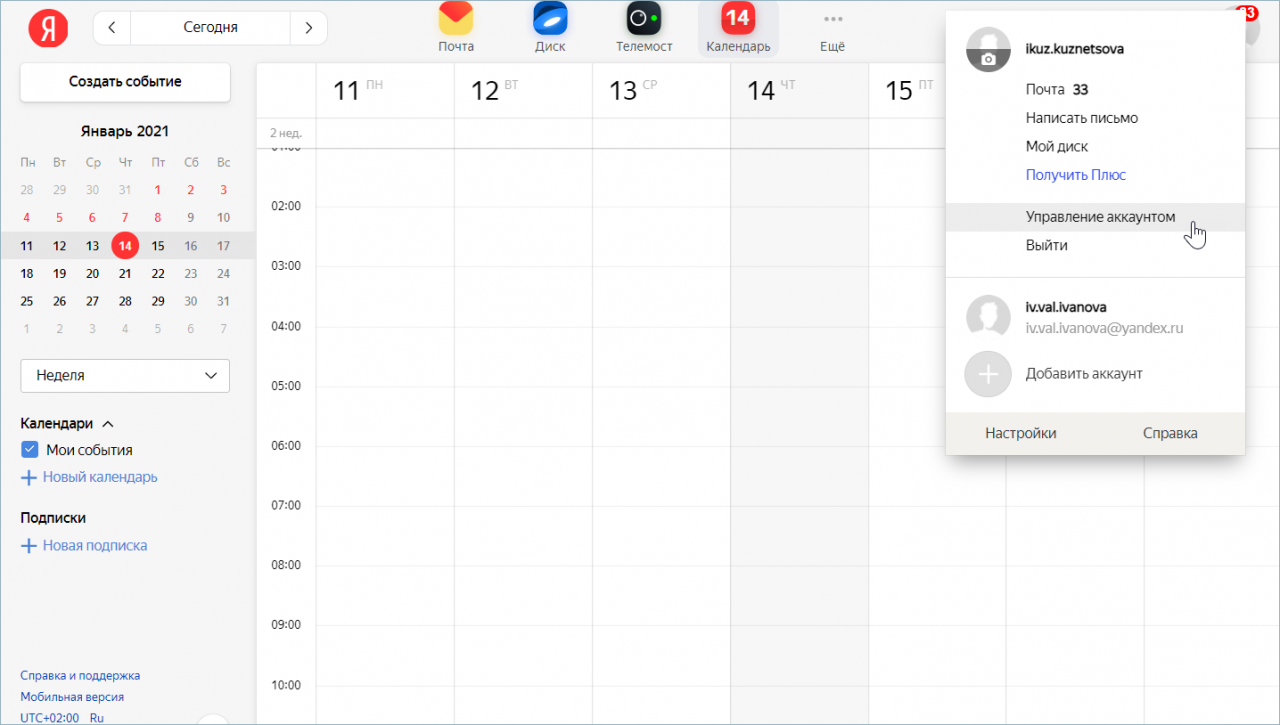The width and height of the screenshot is (1280, 725).
Task: Select January 10 in mini calendar
Action: (223, 218)
